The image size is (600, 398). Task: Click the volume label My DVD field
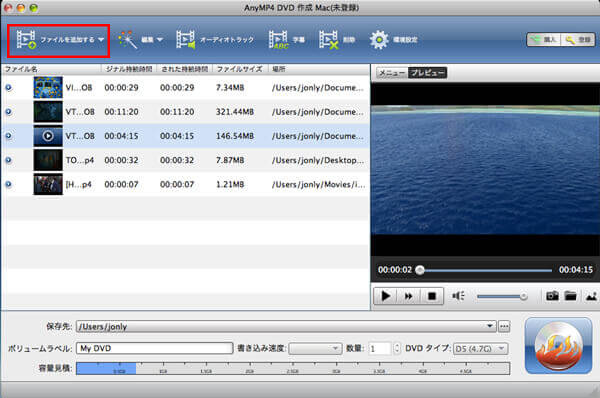click(x=155, y=348)
